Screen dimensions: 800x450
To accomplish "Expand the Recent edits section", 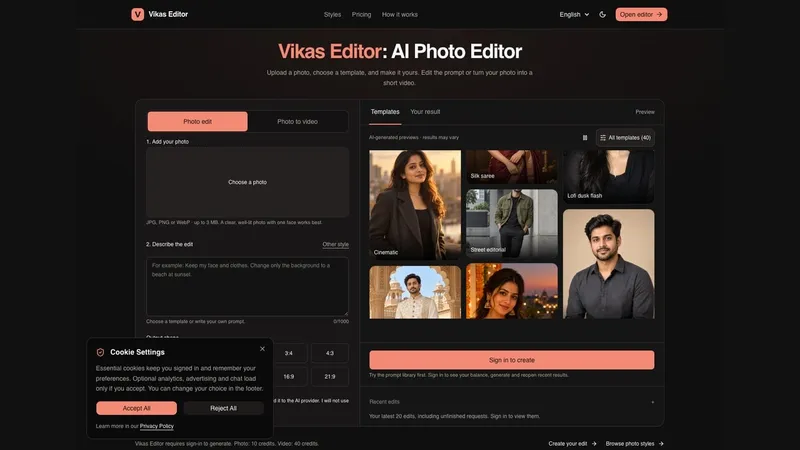I will 653,402.
